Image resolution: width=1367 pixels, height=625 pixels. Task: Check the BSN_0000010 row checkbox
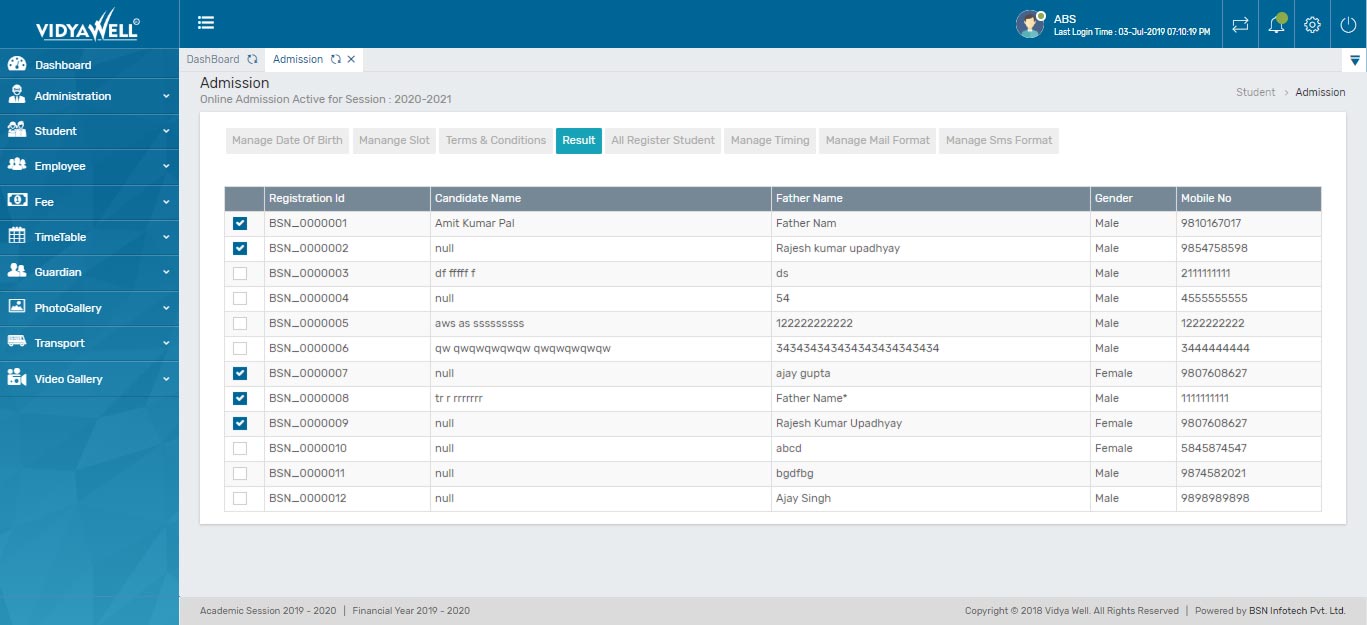coord(240,448)
